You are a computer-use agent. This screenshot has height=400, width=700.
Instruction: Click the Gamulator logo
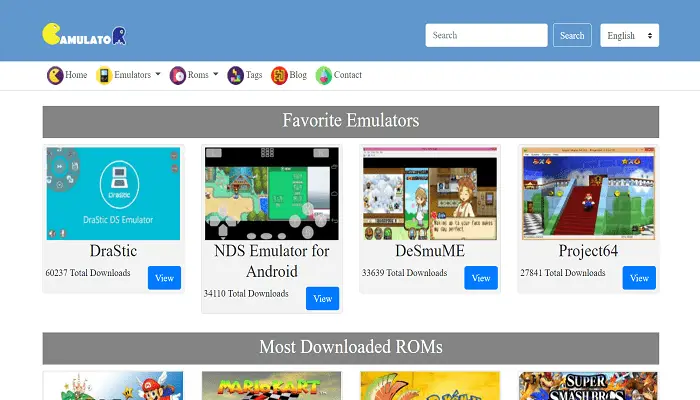tap(84, 34)
